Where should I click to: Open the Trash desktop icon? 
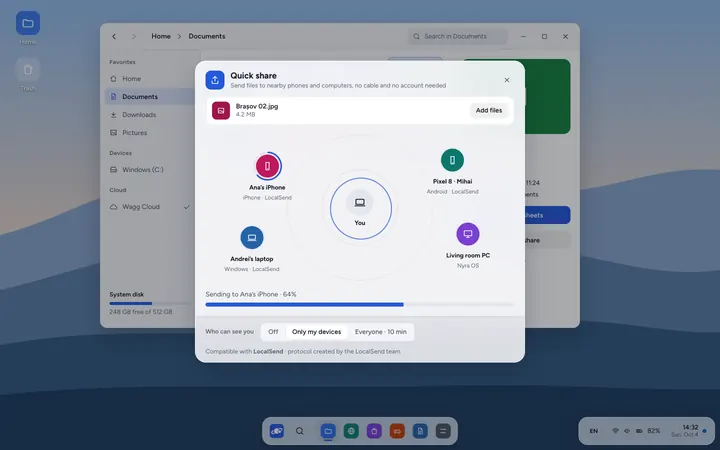[28, 70]
